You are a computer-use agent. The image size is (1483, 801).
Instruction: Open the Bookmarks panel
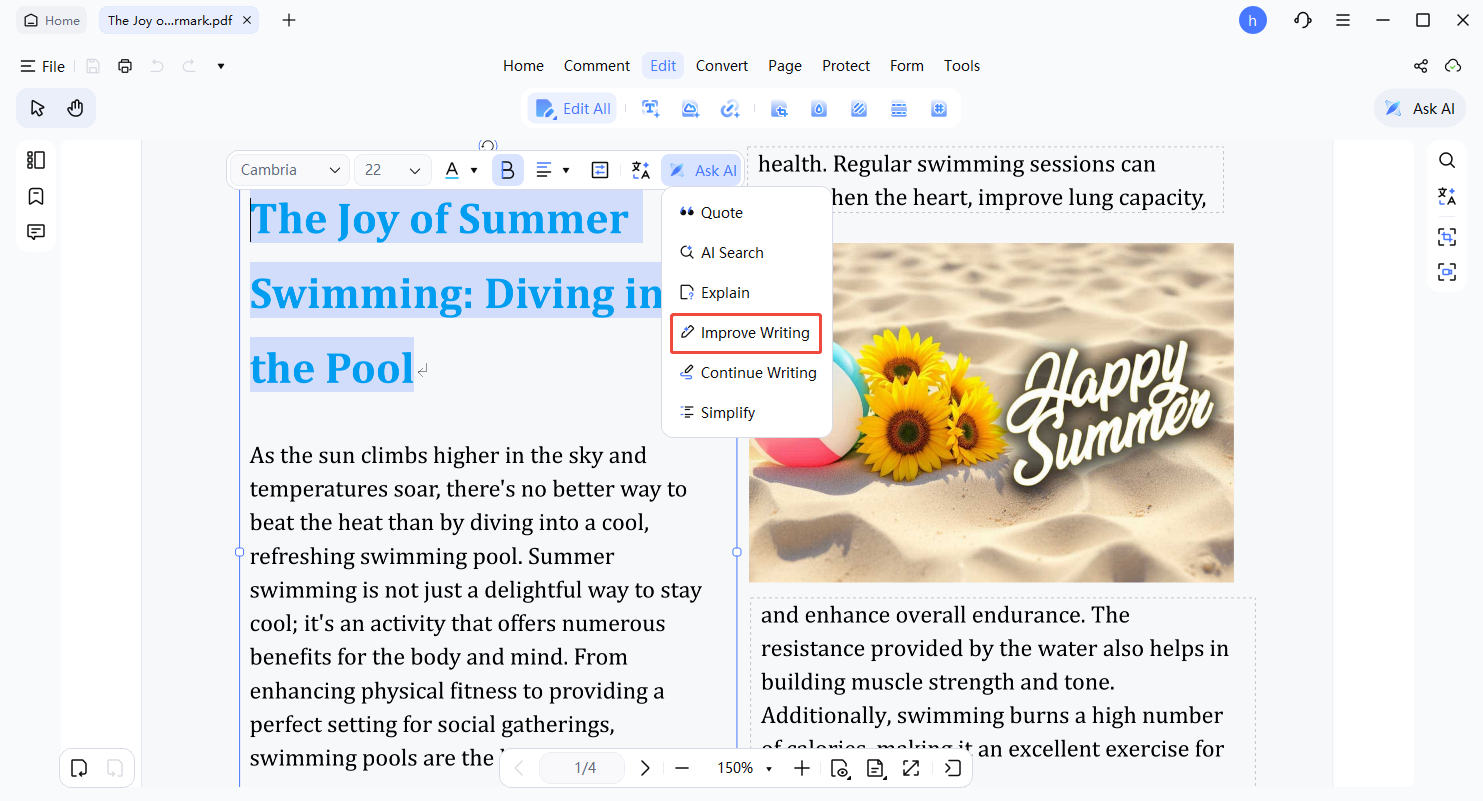click(x=35, y=196)
